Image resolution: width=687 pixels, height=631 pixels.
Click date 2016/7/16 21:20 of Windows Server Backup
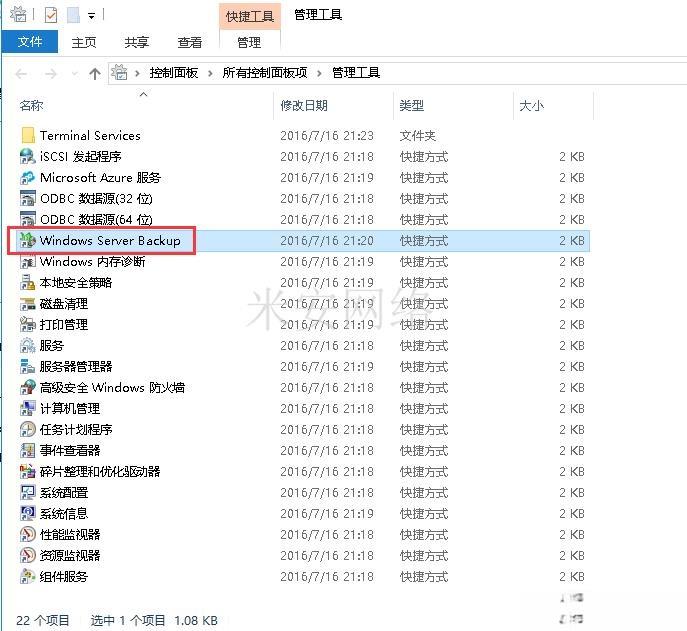pyautogui.click(x=327, y=241)
